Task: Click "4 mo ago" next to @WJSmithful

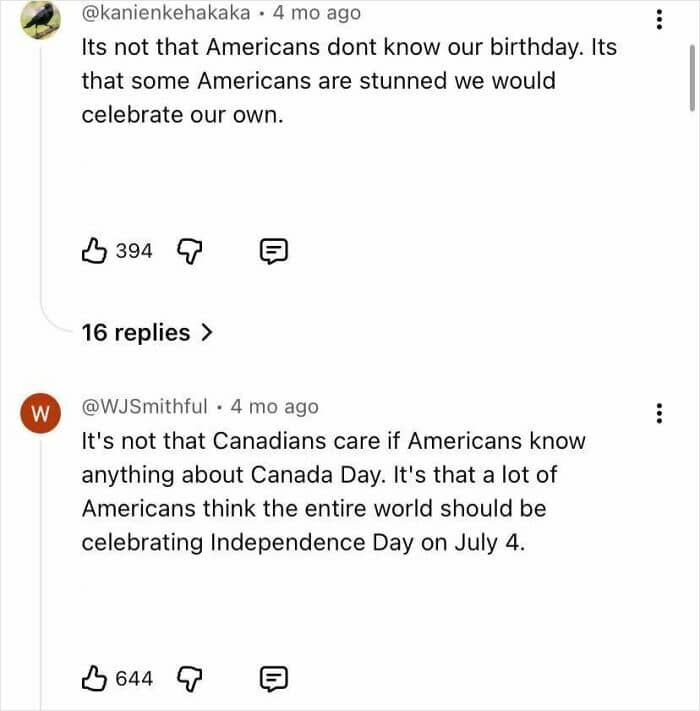Action: (x=274, y=406)
